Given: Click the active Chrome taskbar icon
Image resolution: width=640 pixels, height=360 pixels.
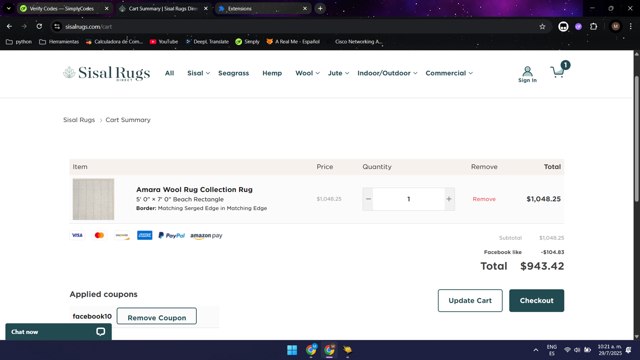Looking at the screenshot, I should point(329,350).
